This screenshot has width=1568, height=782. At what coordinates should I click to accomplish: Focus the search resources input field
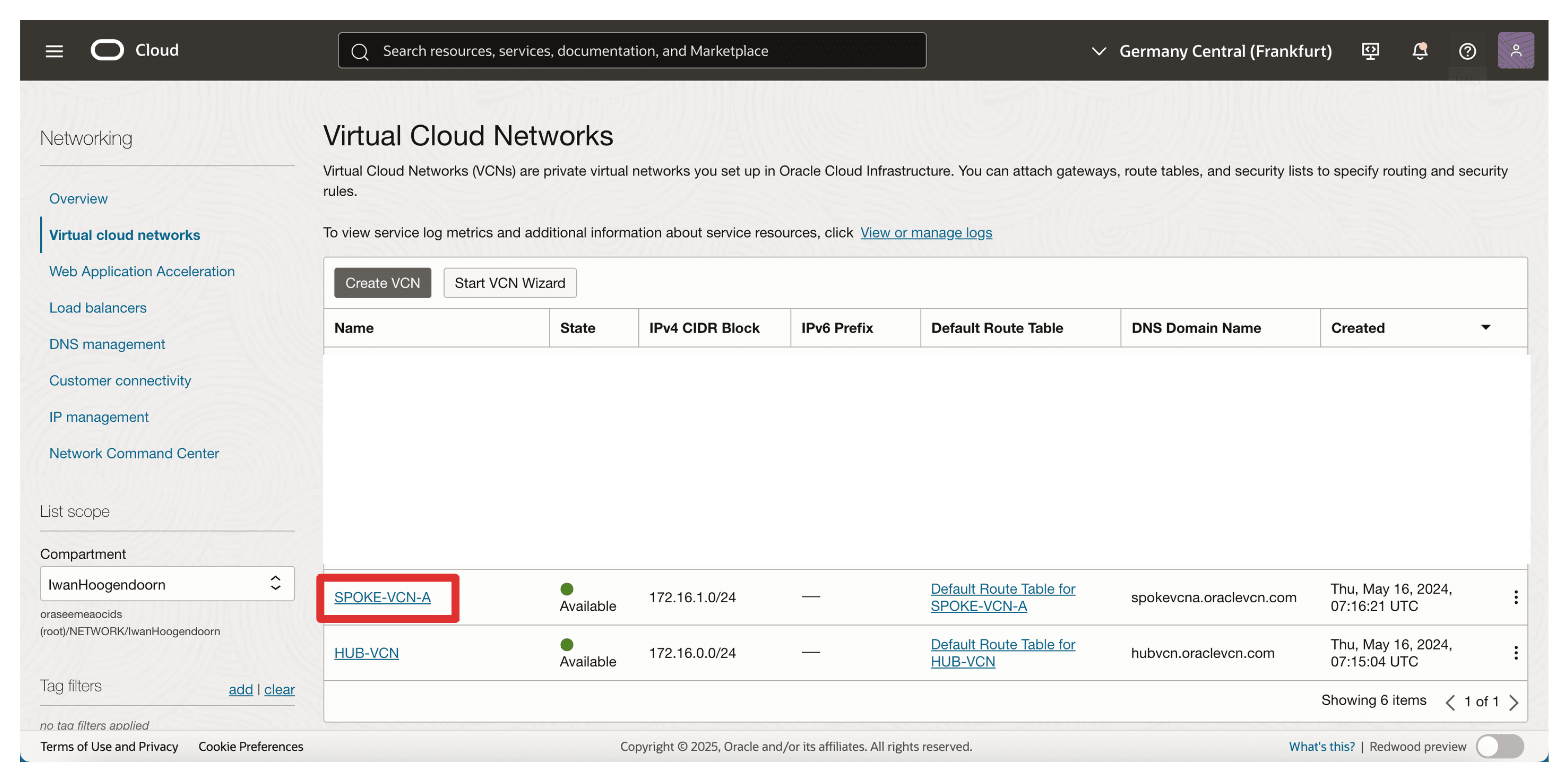[x=632, y=51]
